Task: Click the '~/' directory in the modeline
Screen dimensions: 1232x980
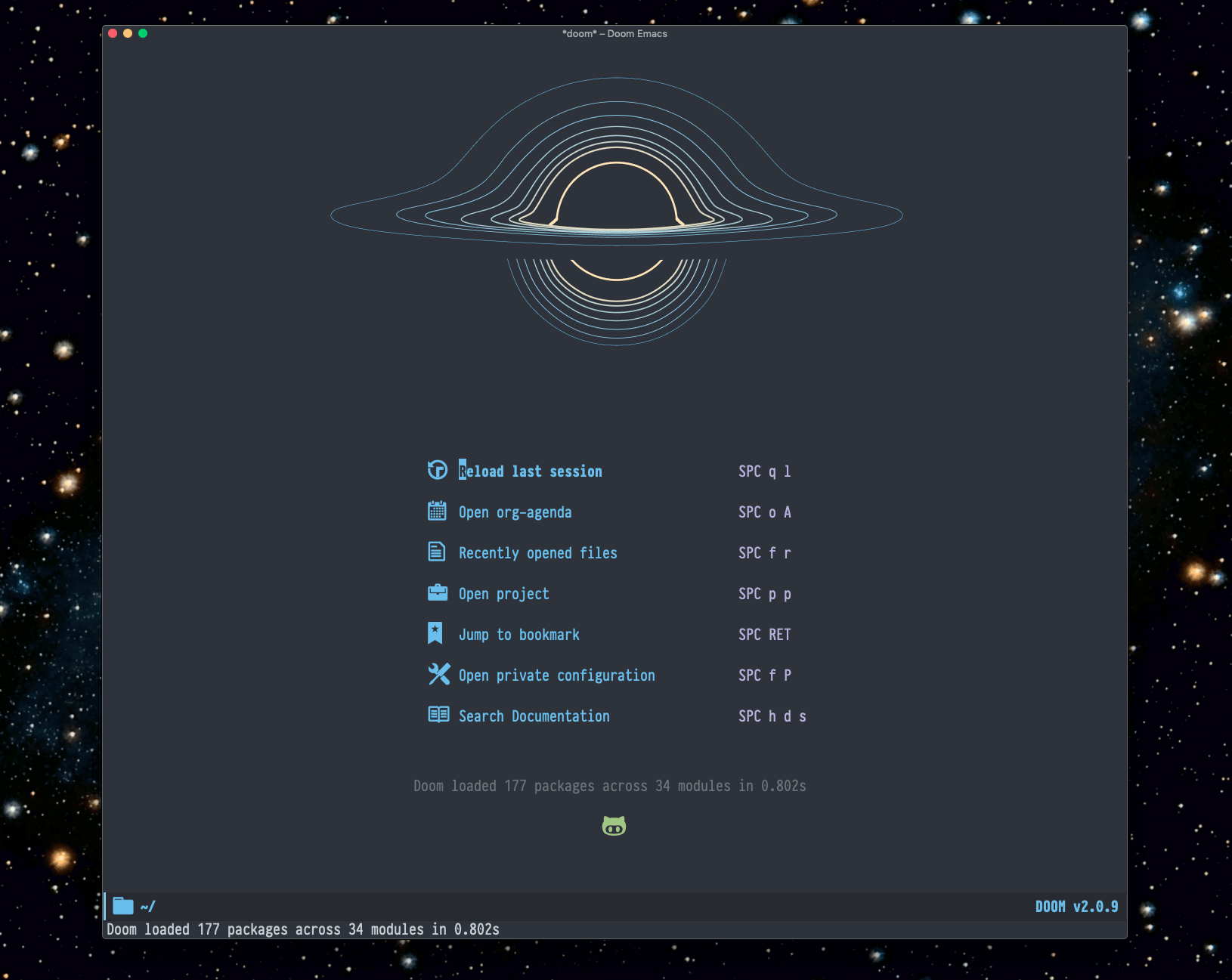Action: click(148, 906)
